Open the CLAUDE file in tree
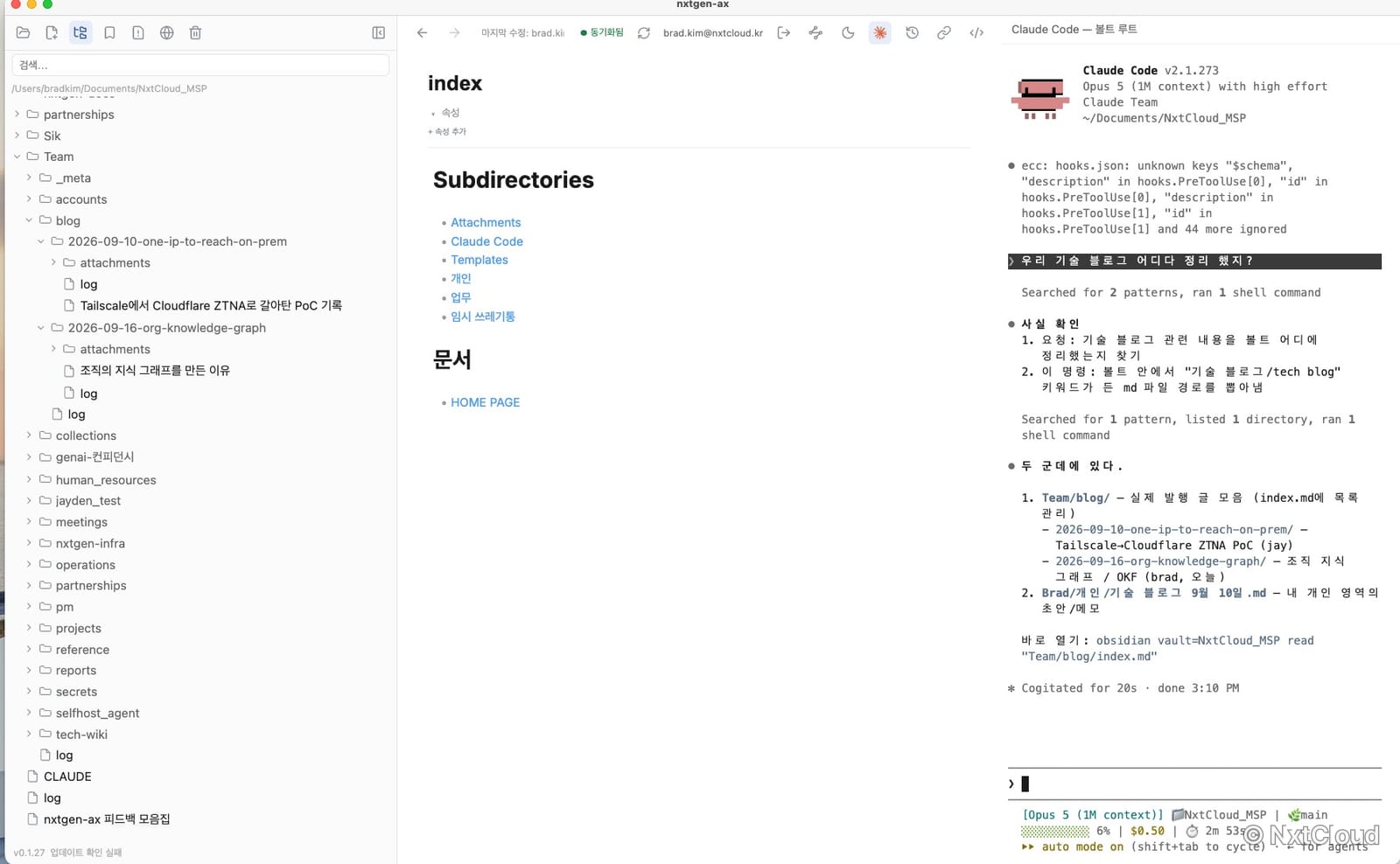Screen dimensions: 1400x864 point(67,777)
